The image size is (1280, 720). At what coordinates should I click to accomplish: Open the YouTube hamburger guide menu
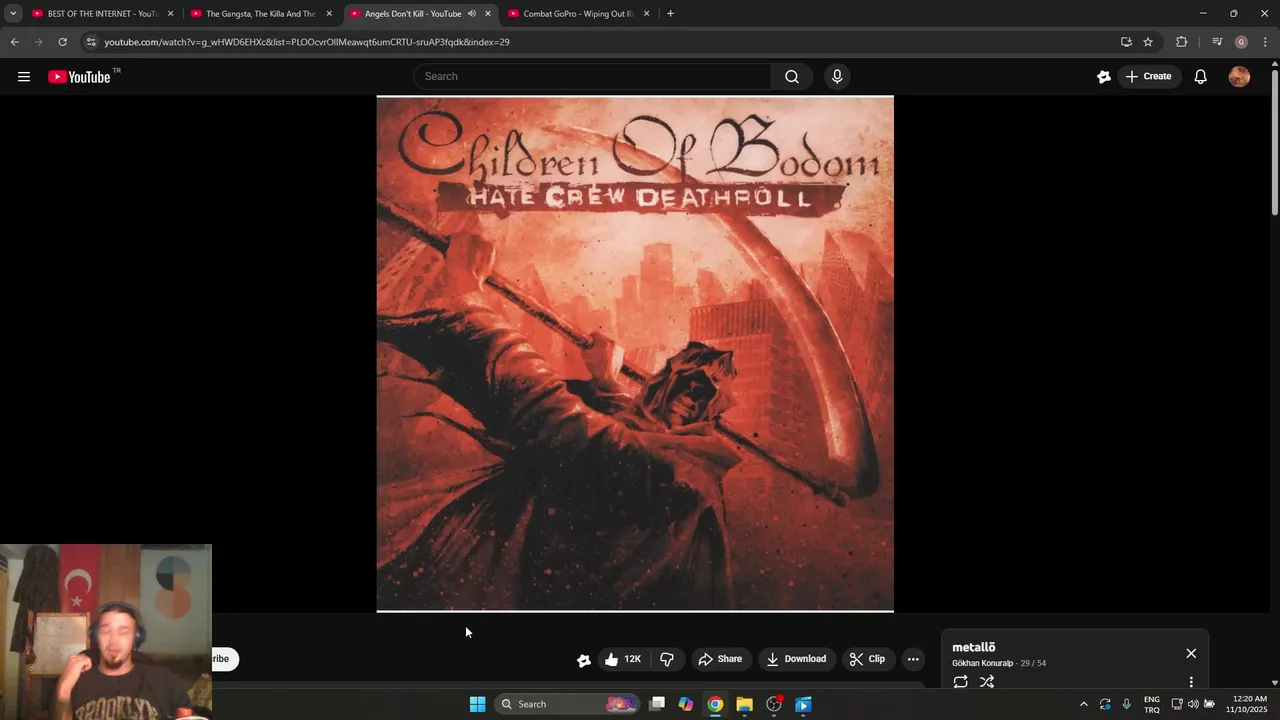click(x=24, y=76)
